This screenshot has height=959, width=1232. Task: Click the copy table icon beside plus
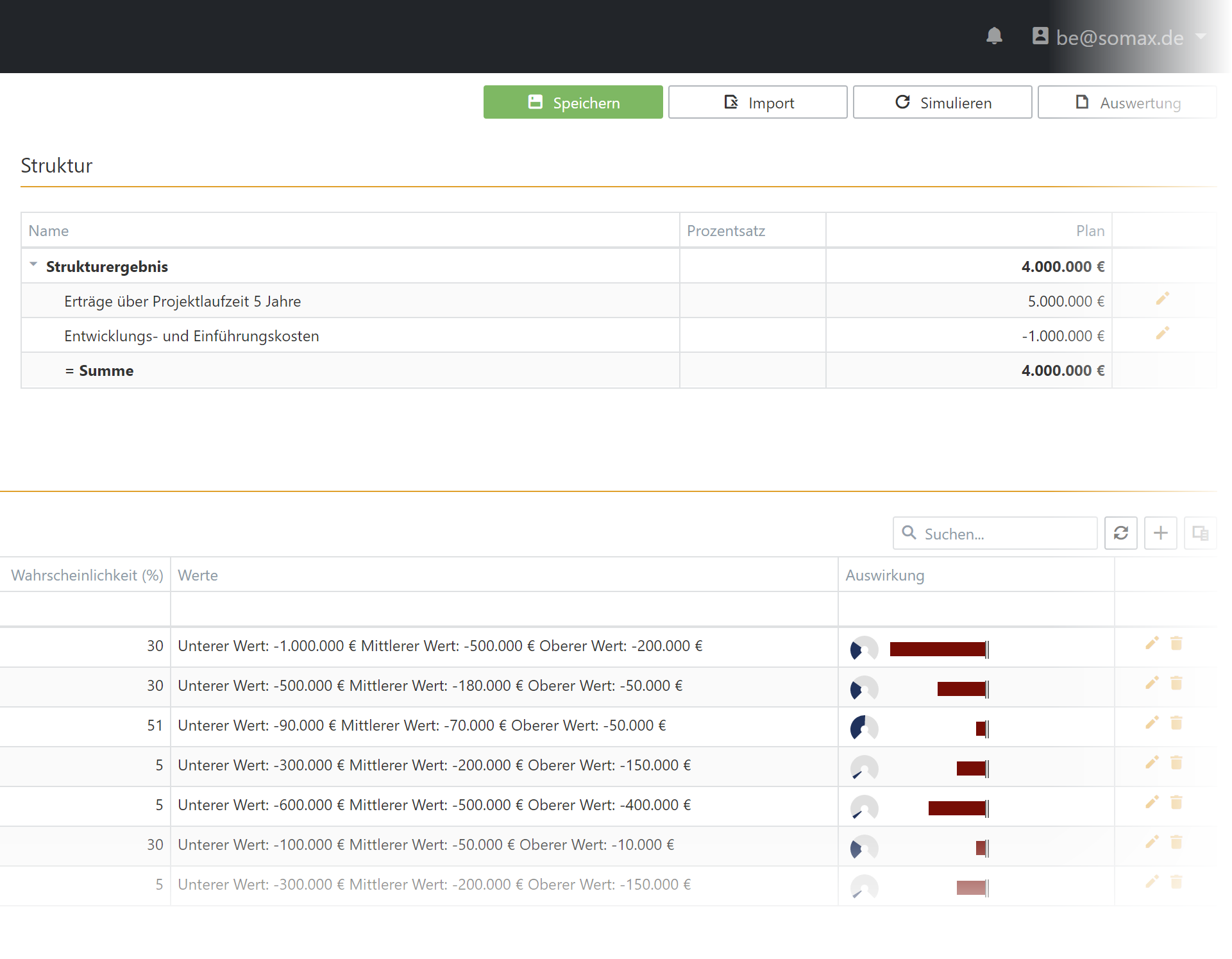click(x=1201, y=533)
